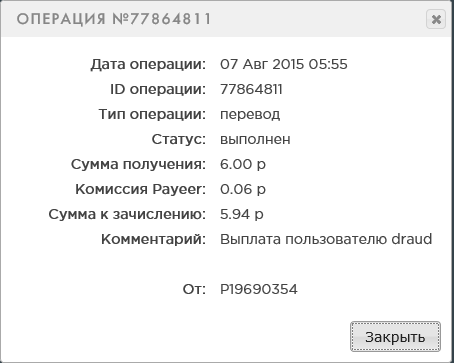Click the comment text Выплата пользователю draud

(326, 239)
